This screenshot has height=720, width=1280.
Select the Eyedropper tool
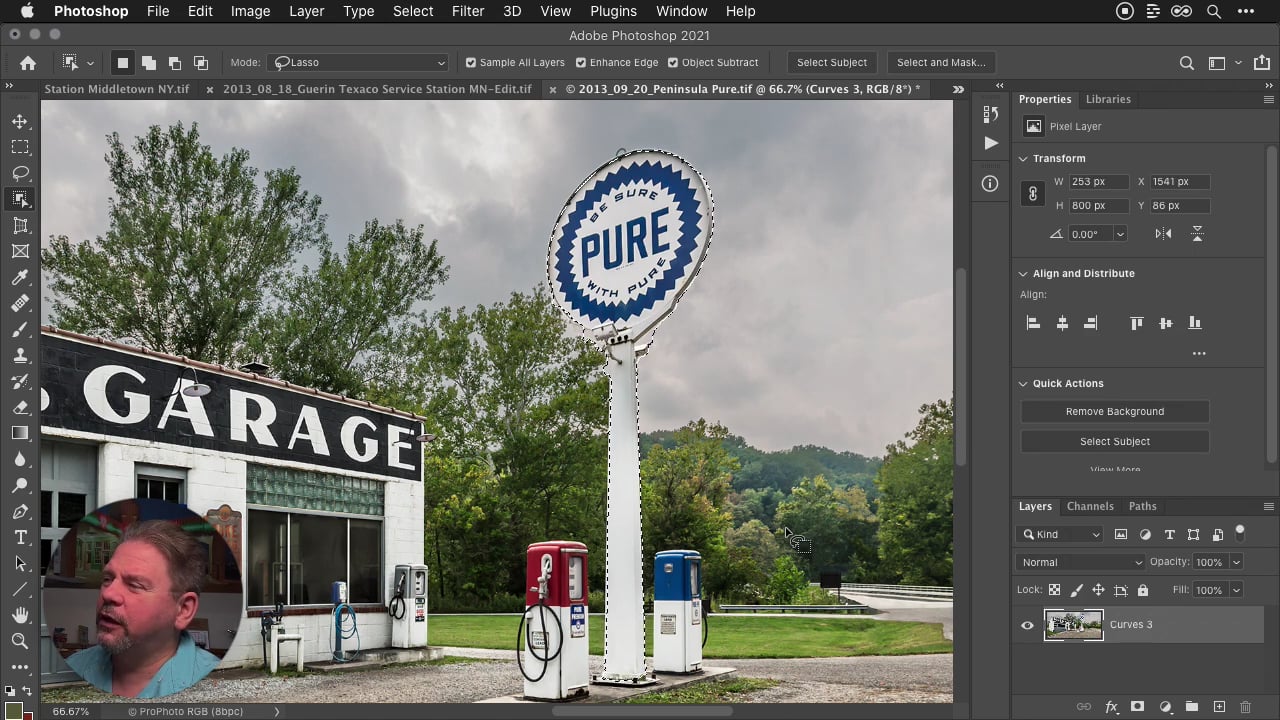coord(20,278)
